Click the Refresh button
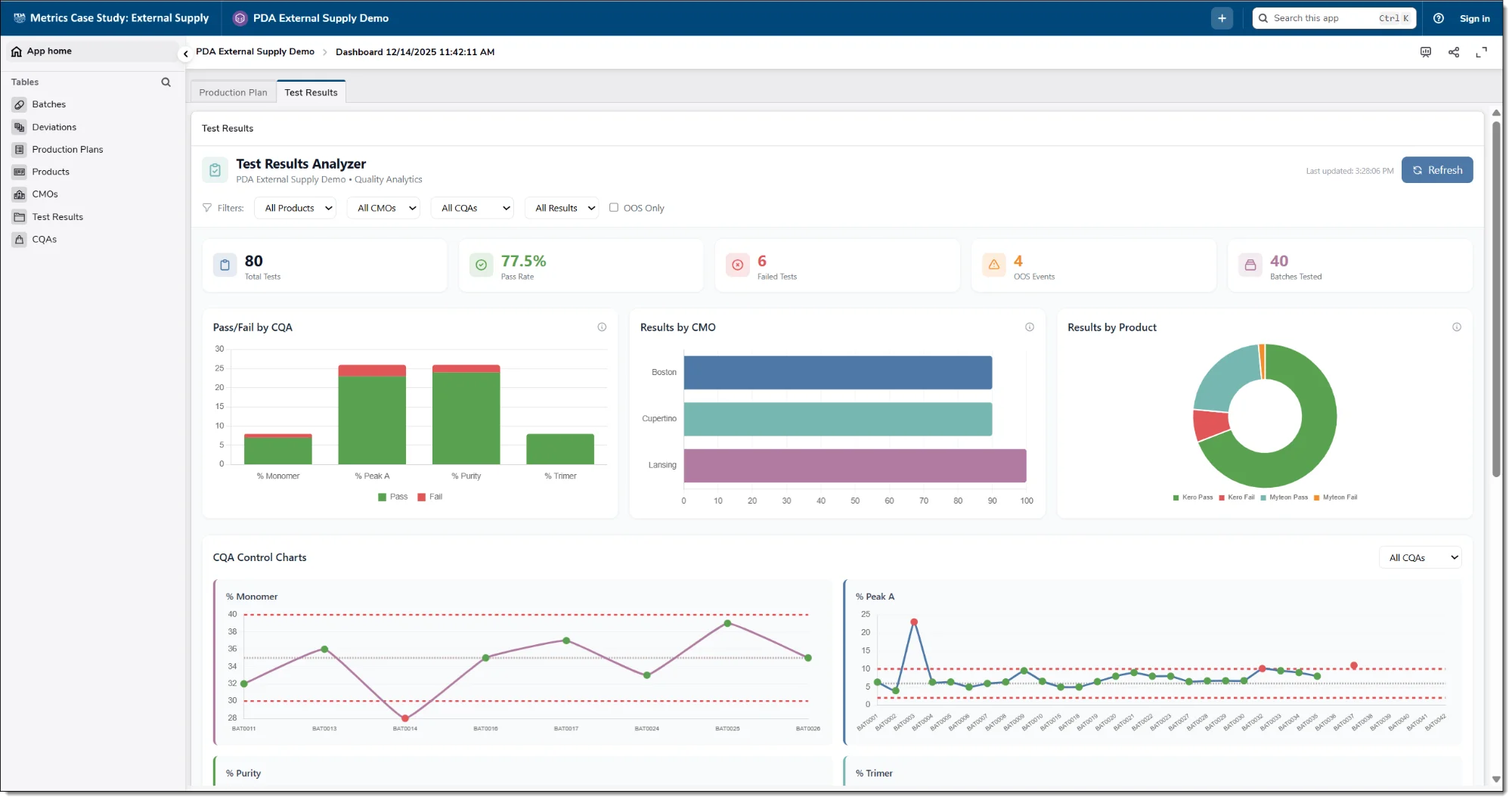Image resolution: width=1512 pixels, height=800 pixels. pyautogui.click(x=1436, y=169)
